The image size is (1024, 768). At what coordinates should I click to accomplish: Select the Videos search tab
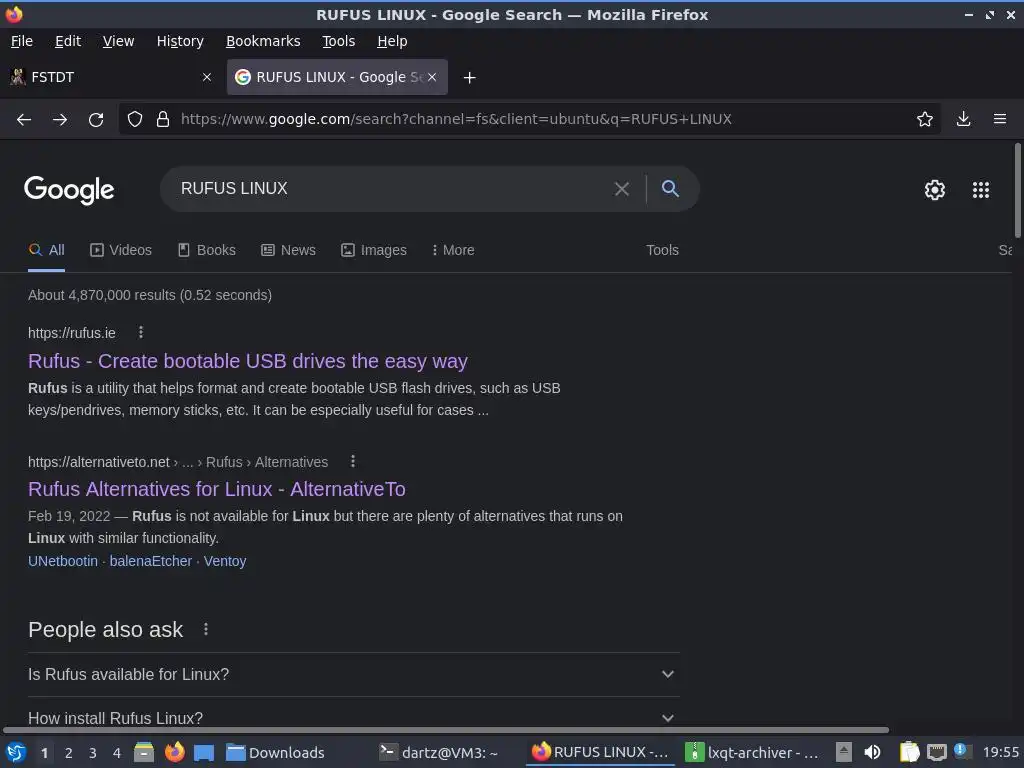(x=121, y=250)
